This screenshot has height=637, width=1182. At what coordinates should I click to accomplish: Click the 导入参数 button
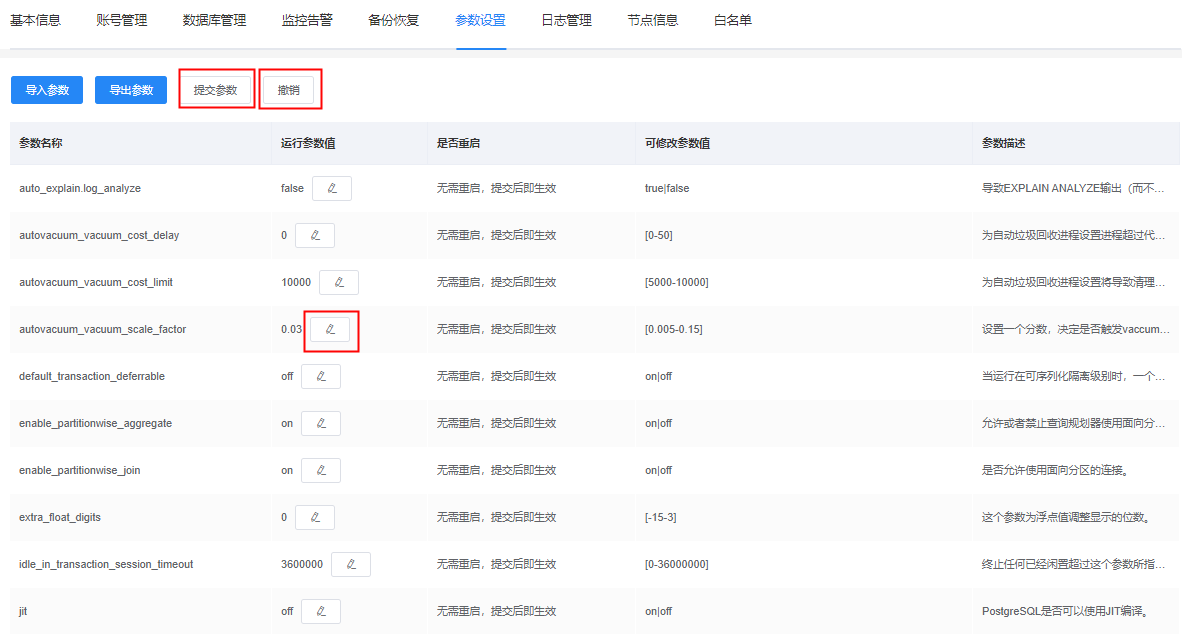47,90
